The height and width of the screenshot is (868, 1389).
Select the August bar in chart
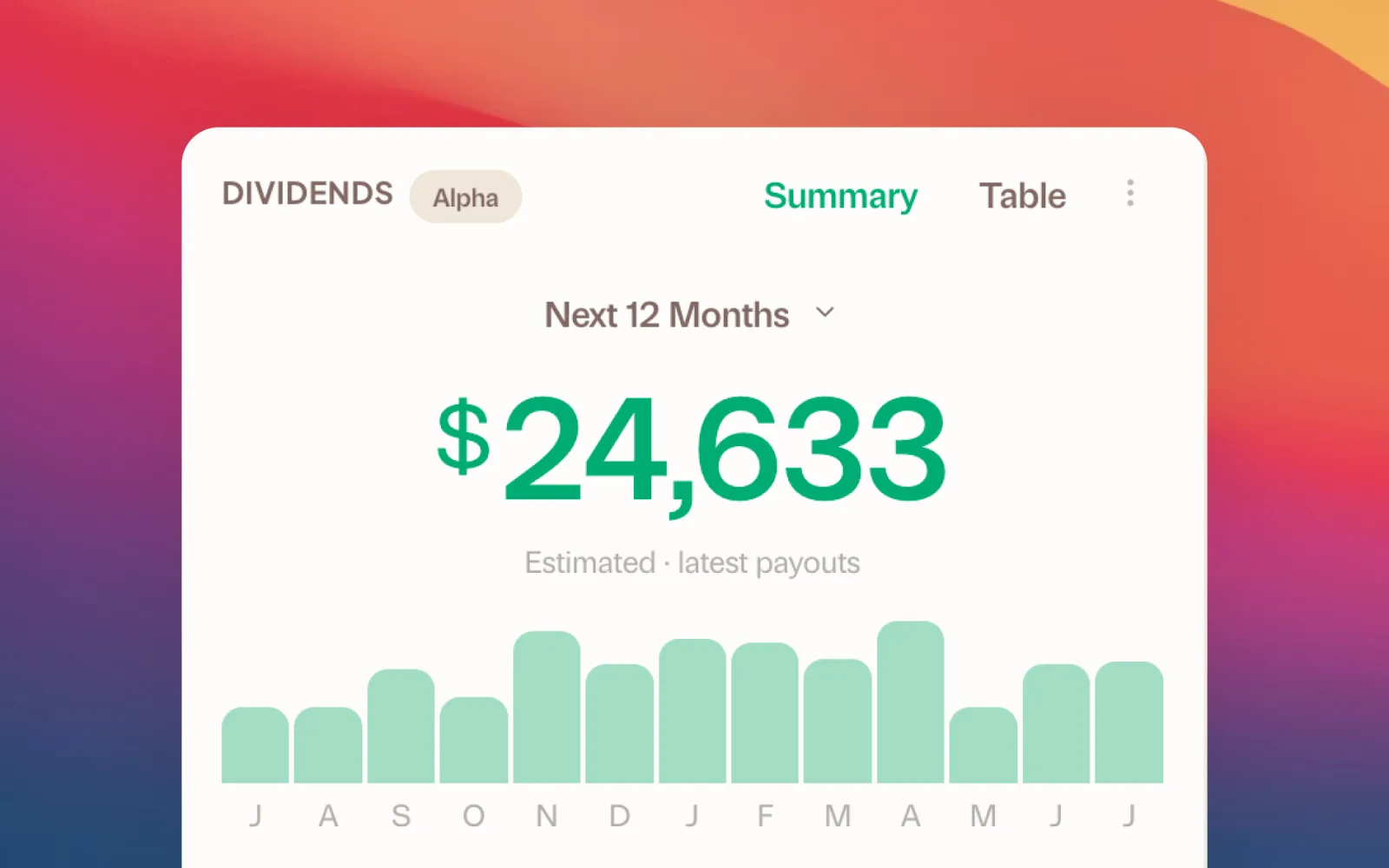coord(328,745)
